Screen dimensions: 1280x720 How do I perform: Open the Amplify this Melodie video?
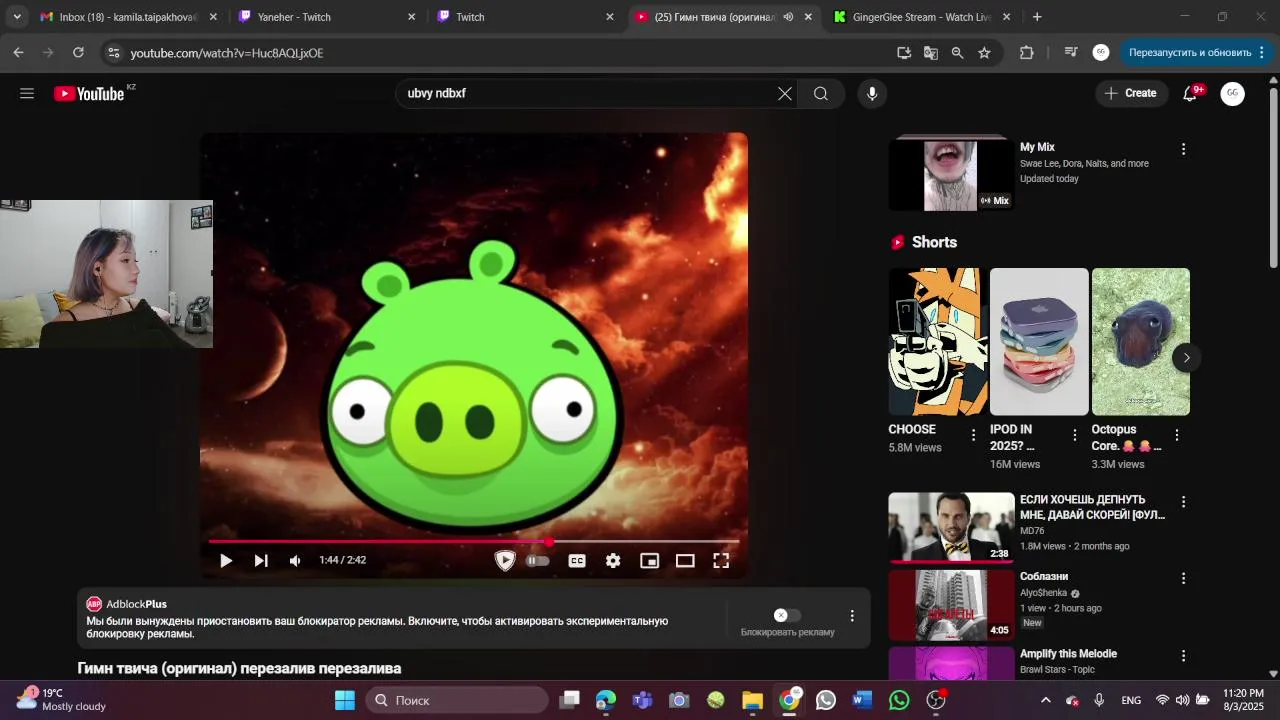pyautogui.click(x=1068, y=654)
